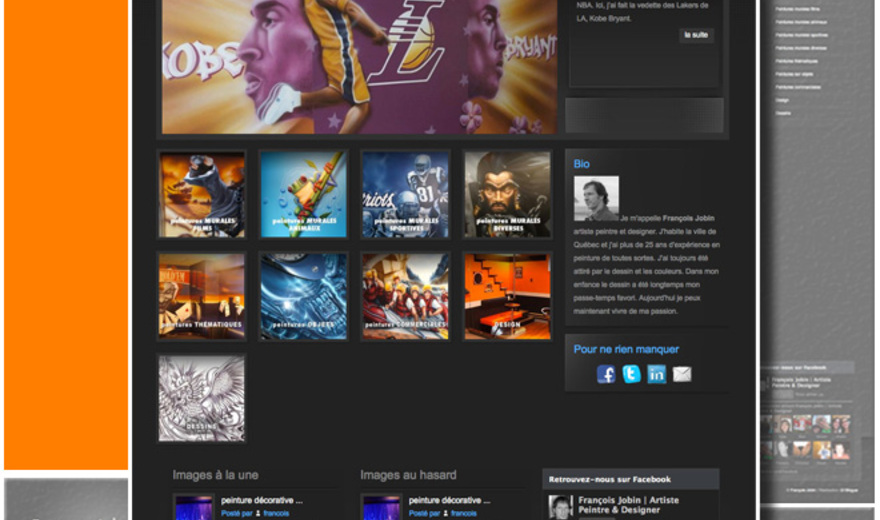Viewport: 880px width, 520px height.
Task: Open 'peintures murales films' thumbnail
Action: coord(202,195)
